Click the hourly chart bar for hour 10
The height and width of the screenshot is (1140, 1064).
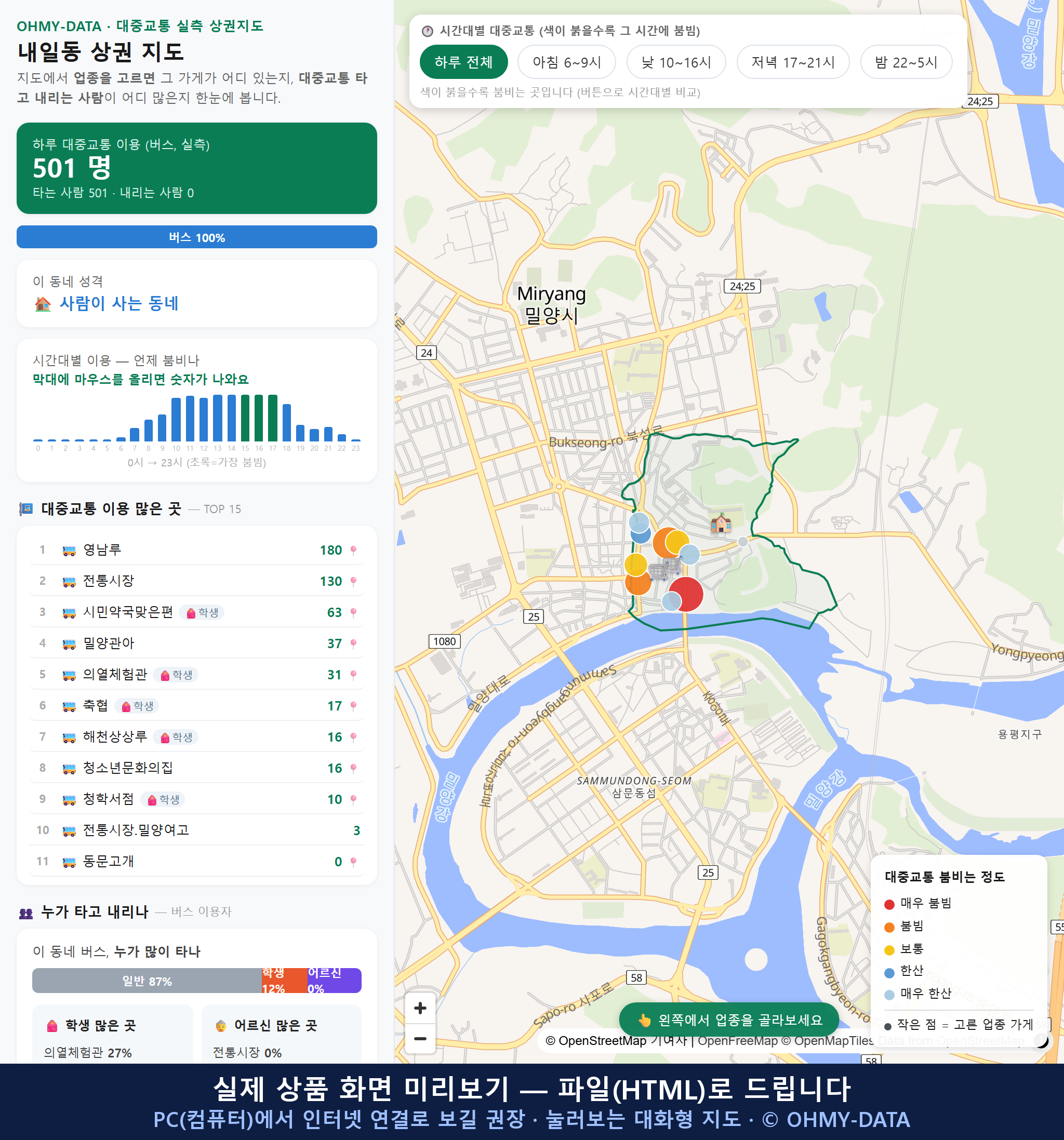click(x=176, y=420)
